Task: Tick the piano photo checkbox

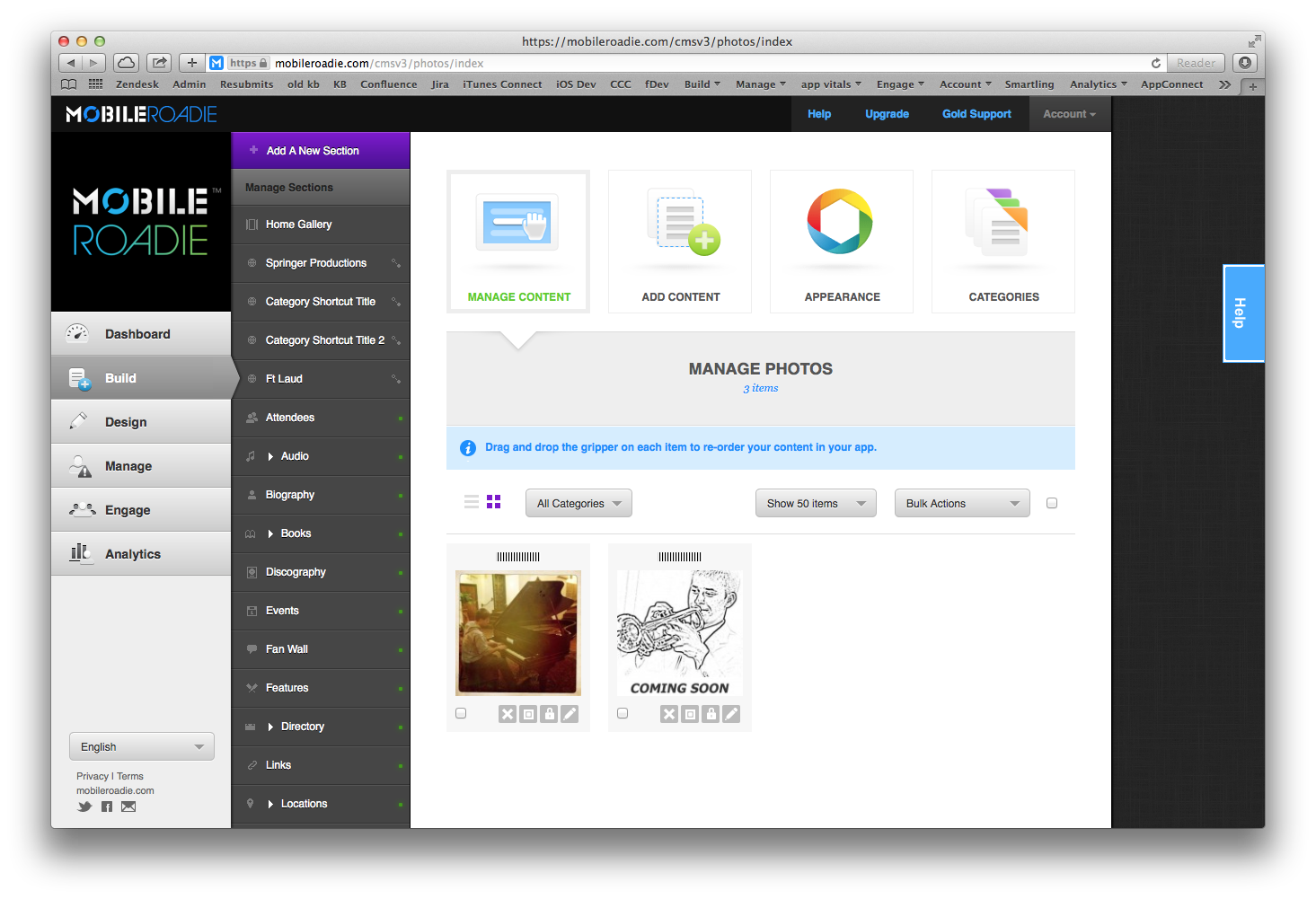Action: click(461, 713)
